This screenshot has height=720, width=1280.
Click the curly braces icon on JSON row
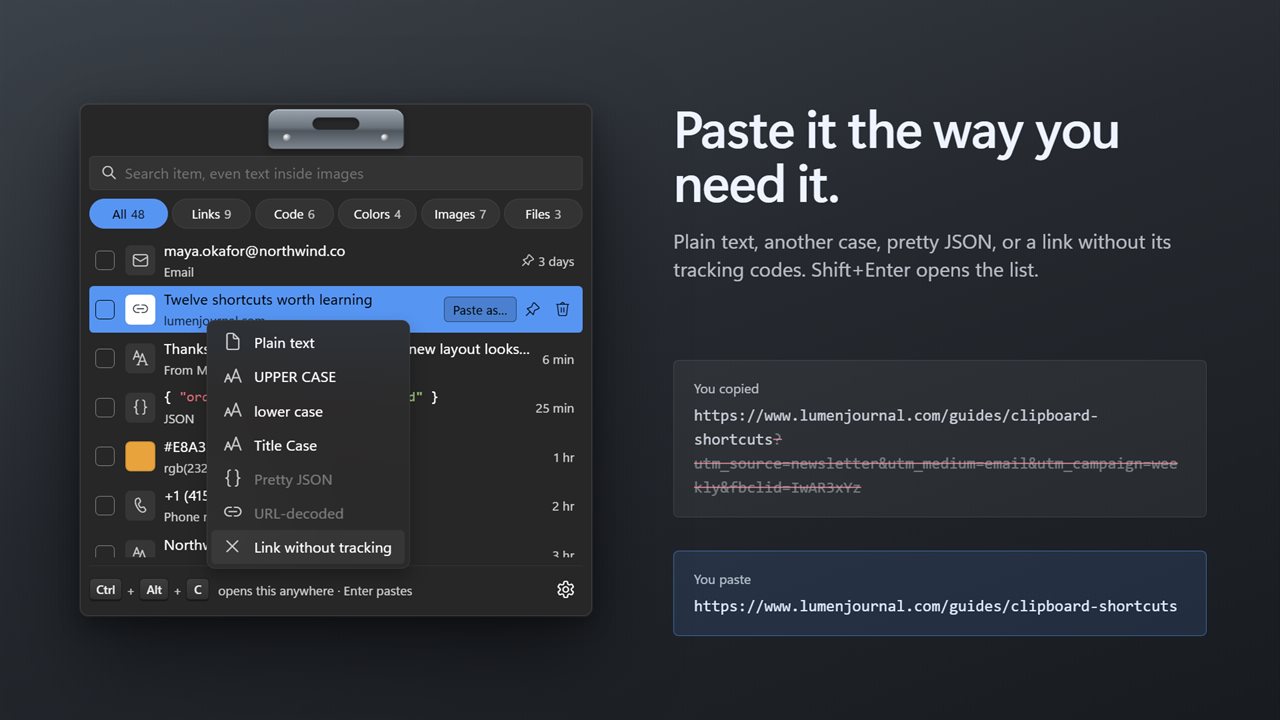(x=140, y=408)
